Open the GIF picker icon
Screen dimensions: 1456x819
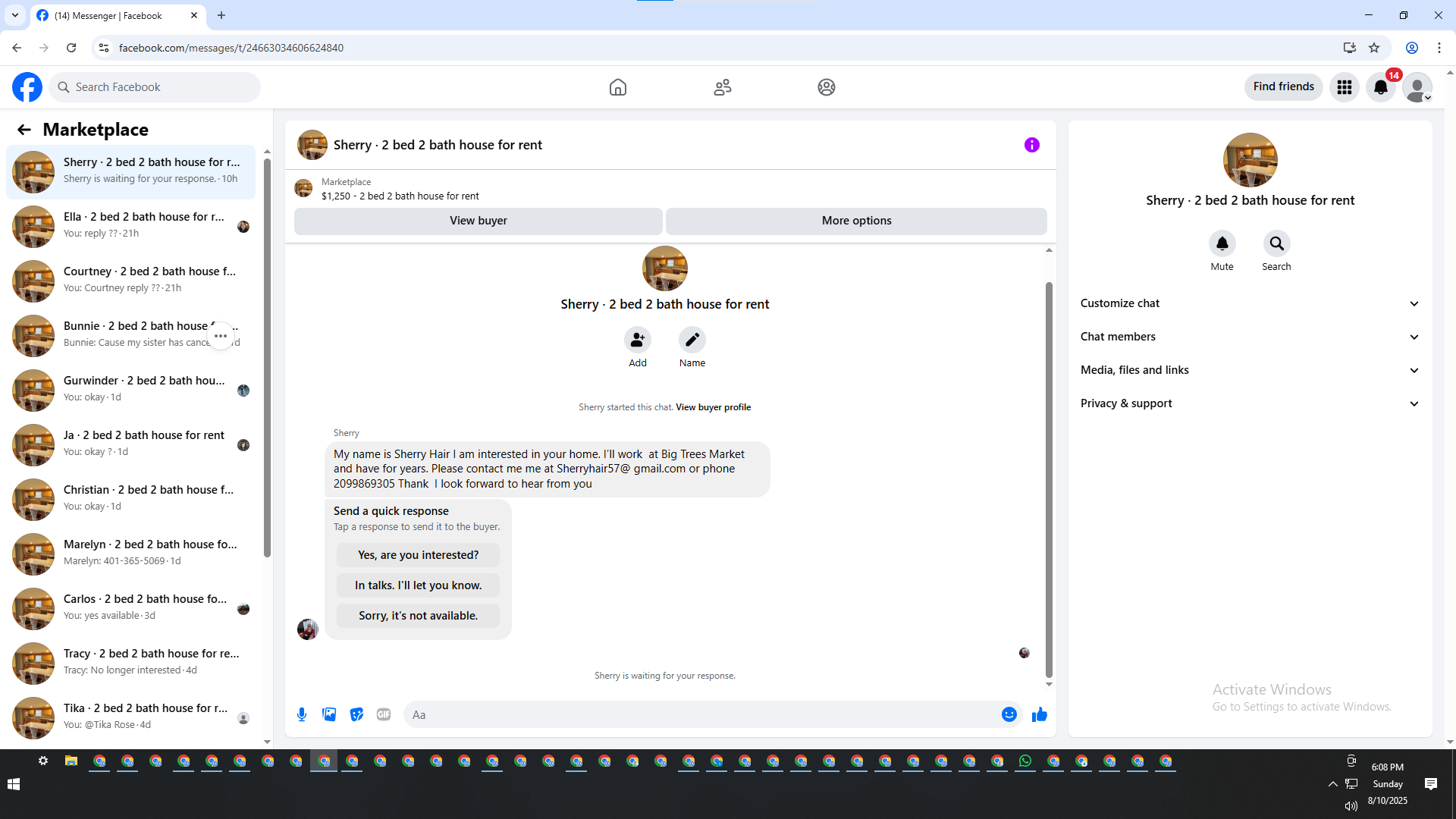click(384, 714)
